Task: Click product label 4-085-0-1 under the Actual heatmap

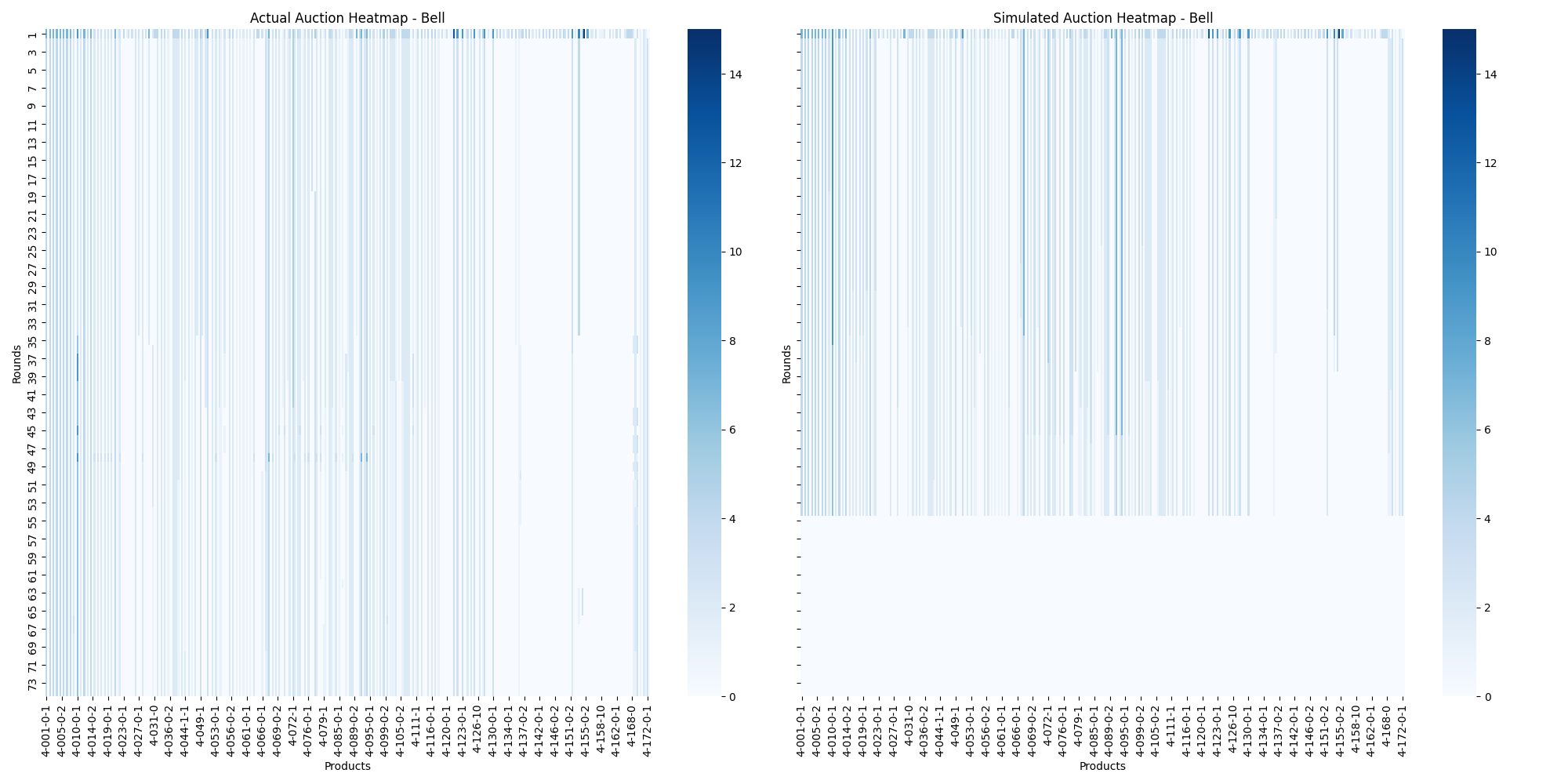Action: coord(339,730)
